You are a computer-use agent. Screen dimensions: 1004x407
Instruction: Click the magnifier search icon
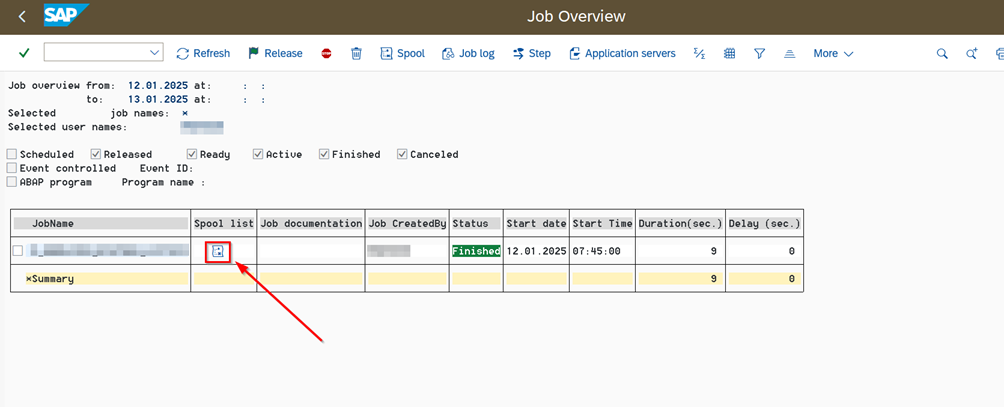tap(942, 53)
